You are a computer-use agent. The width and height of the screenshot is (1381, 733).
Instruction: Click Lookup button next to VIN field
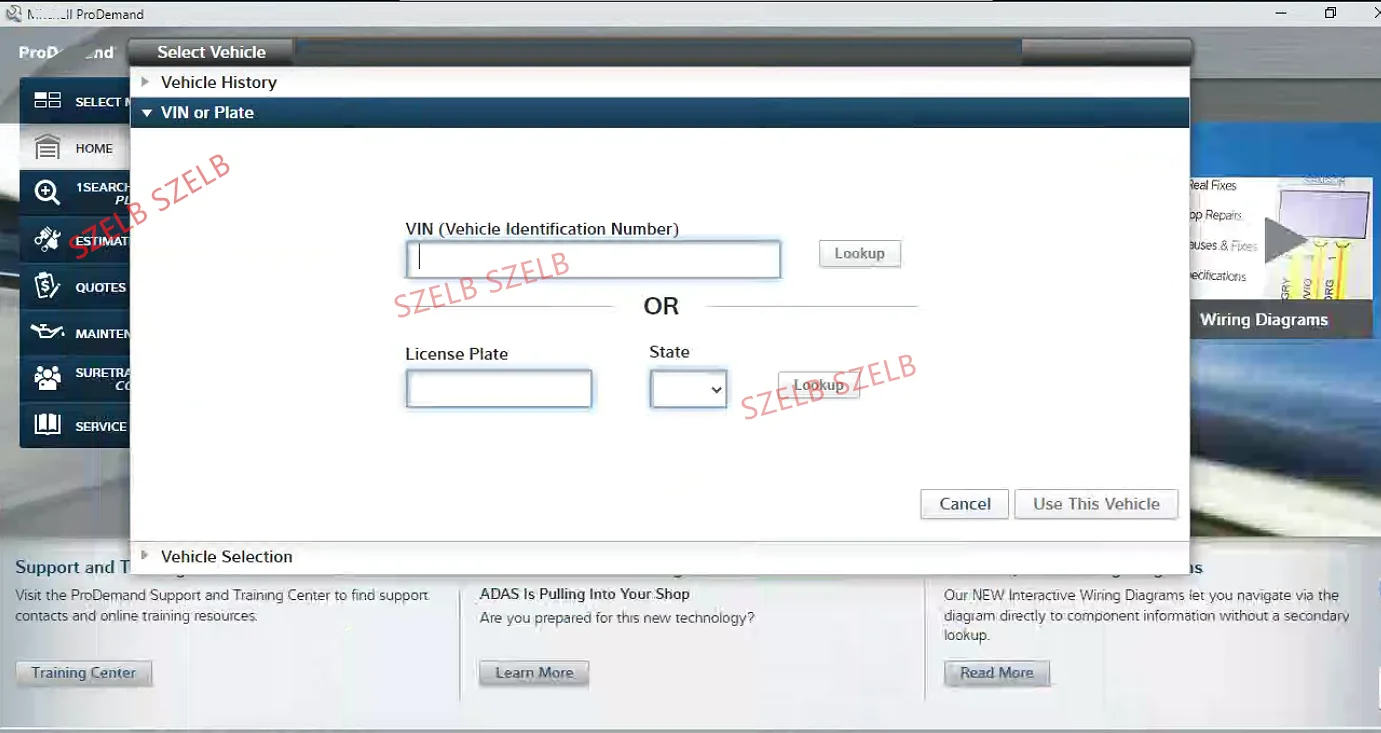point(860,254)
